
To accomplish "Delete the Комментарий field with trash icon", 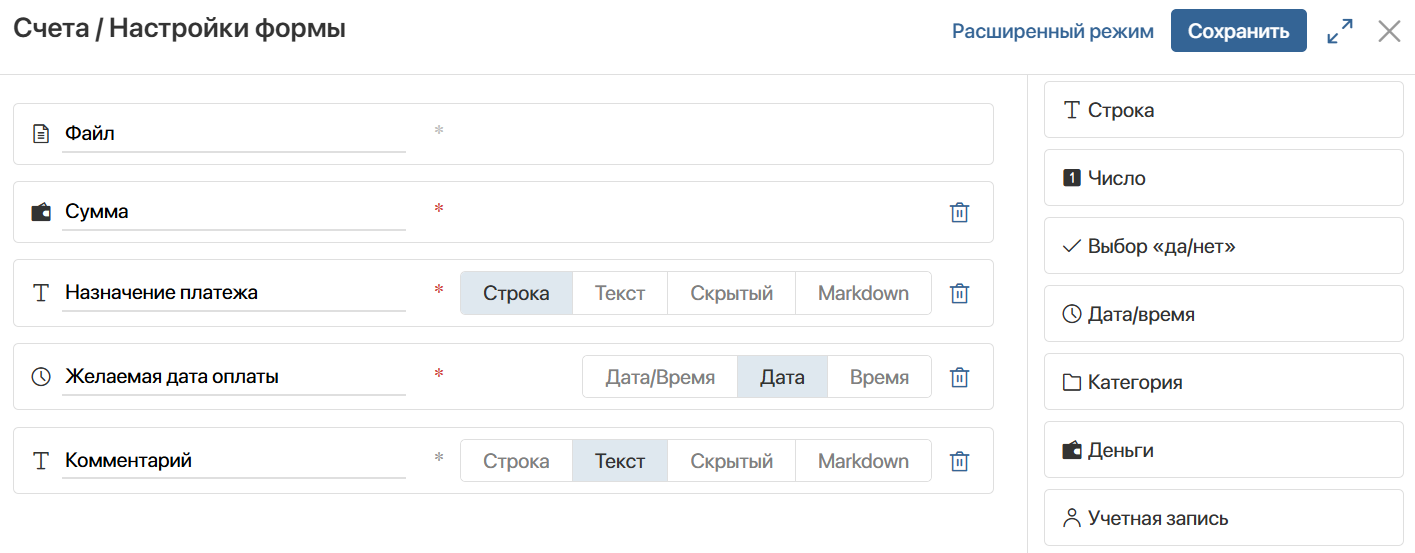I will [x=959, y=461].
